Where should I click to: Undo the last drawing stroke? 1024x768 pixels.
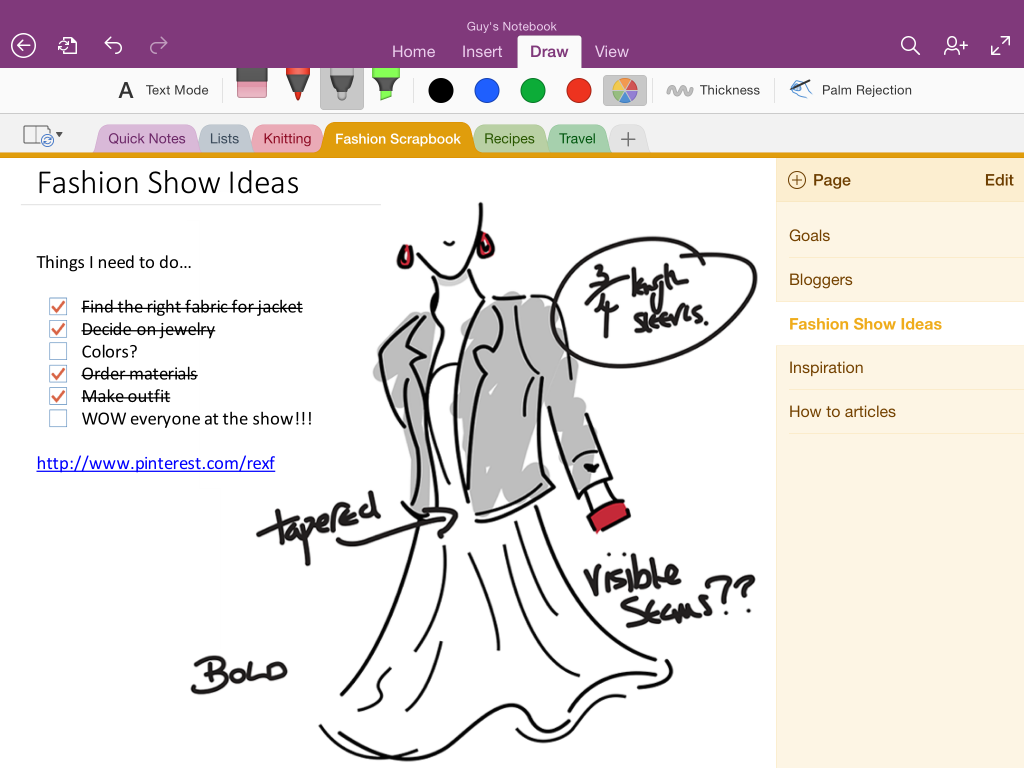[113, 45]
